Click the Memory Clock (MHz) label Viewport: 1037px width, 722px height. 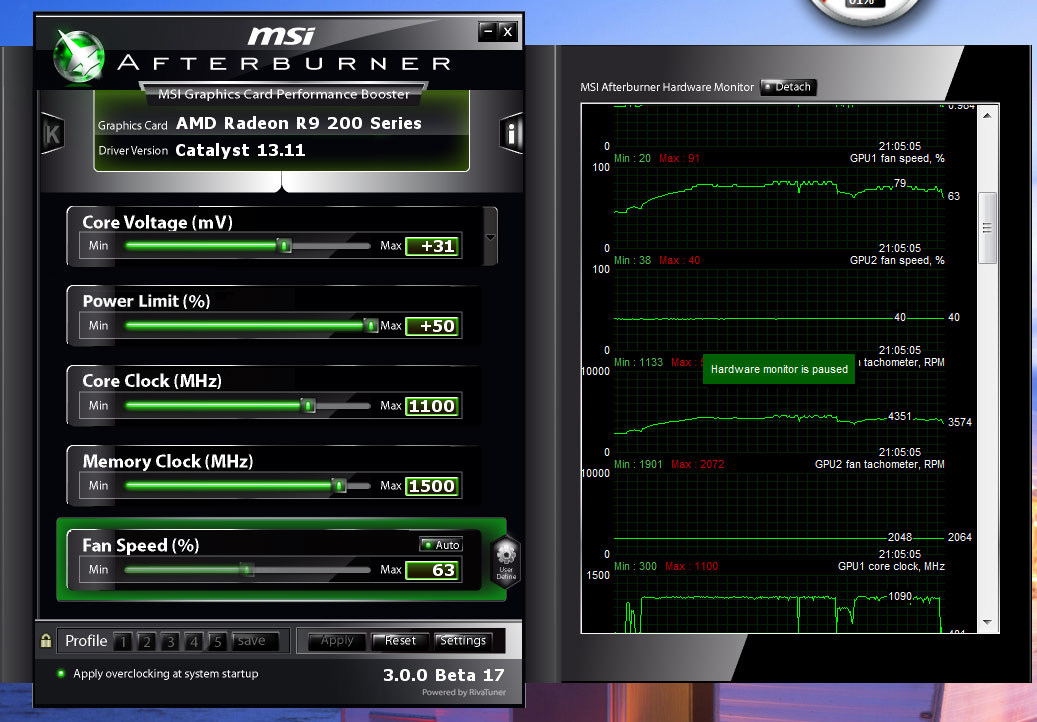click(167, 461)
